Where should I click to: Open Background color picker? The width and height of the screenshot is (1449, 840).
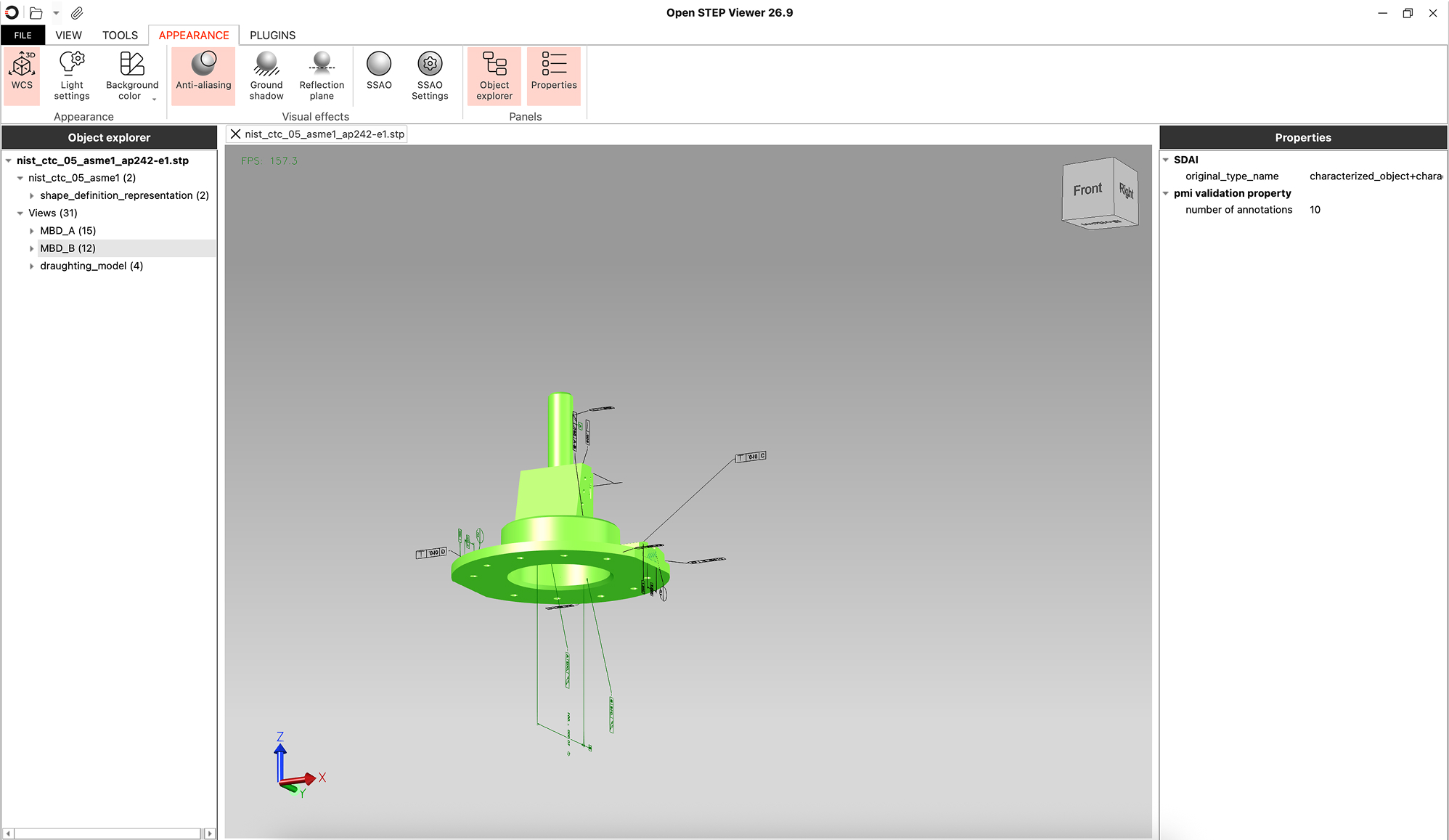click(131, 76)
